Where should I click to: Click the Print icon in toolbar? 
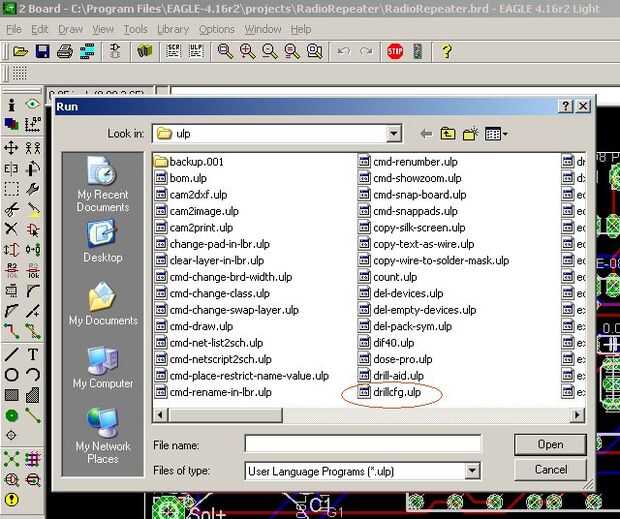[64, 51]
